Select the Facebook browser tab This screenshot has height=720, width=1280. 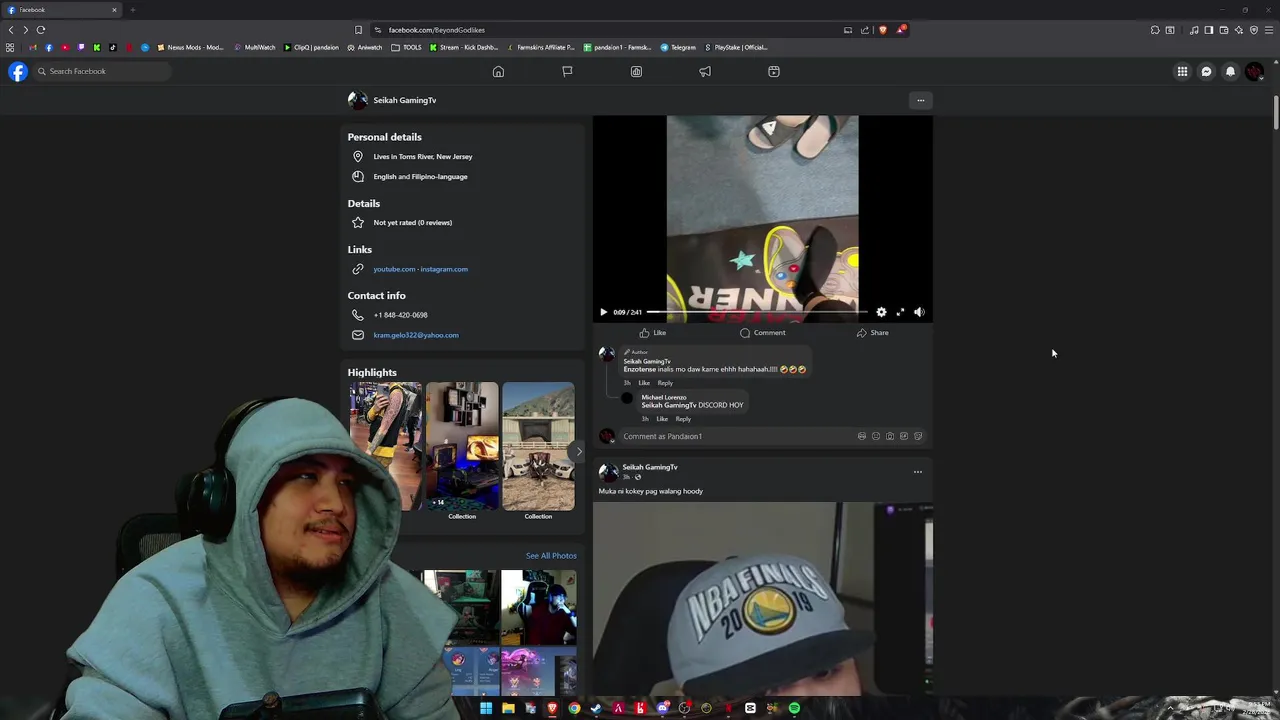62,10
